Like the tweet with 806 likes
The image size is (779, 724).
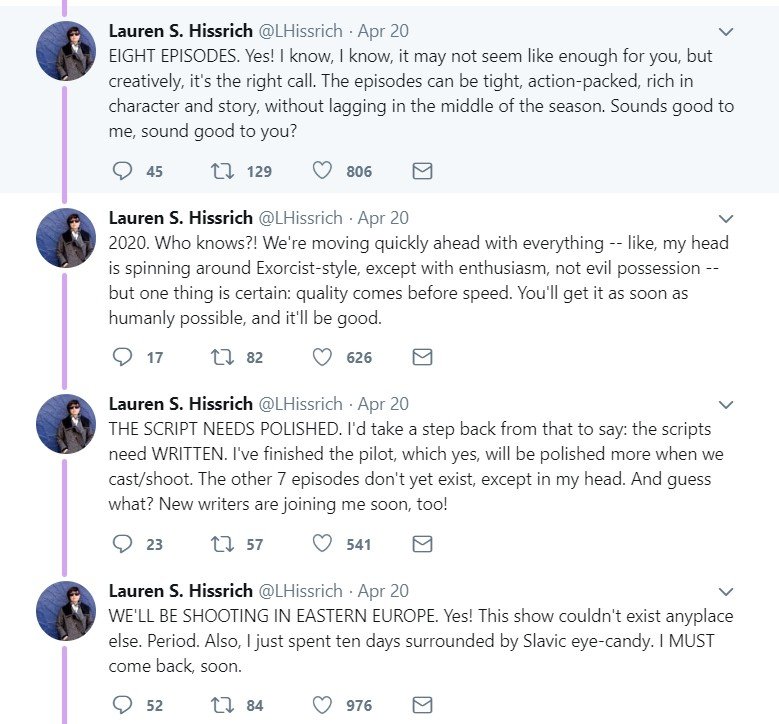(322, 170)
